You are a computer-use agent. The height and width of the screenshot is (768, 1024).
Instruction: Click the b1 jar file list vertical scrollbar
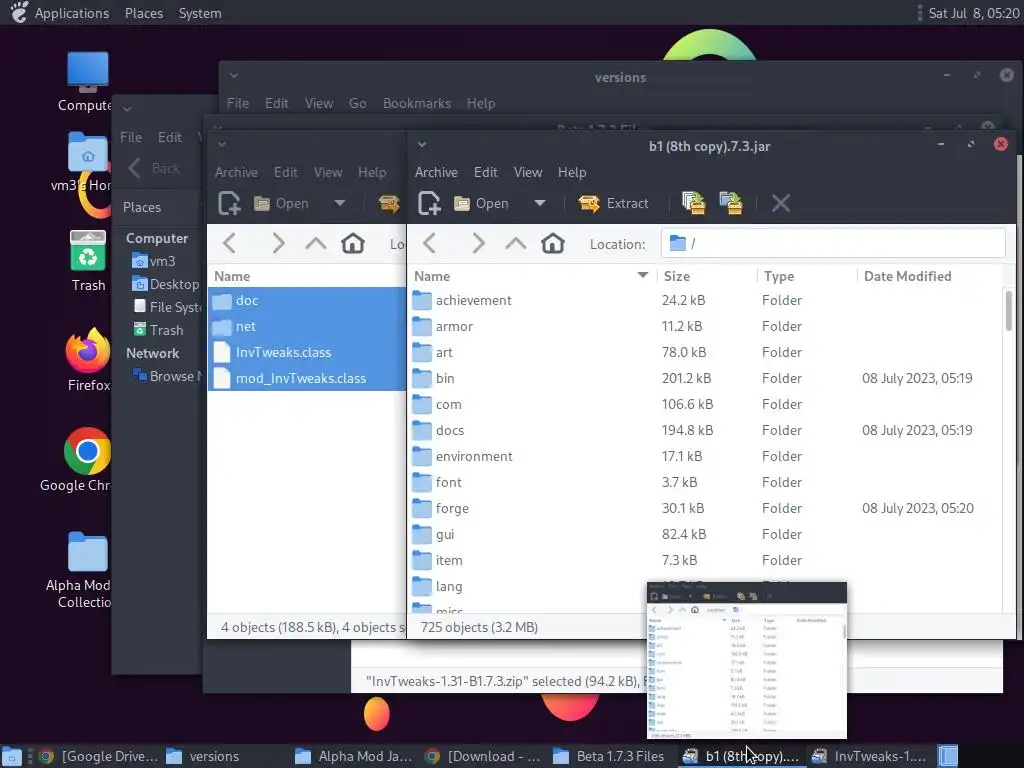pos(1009,310)
